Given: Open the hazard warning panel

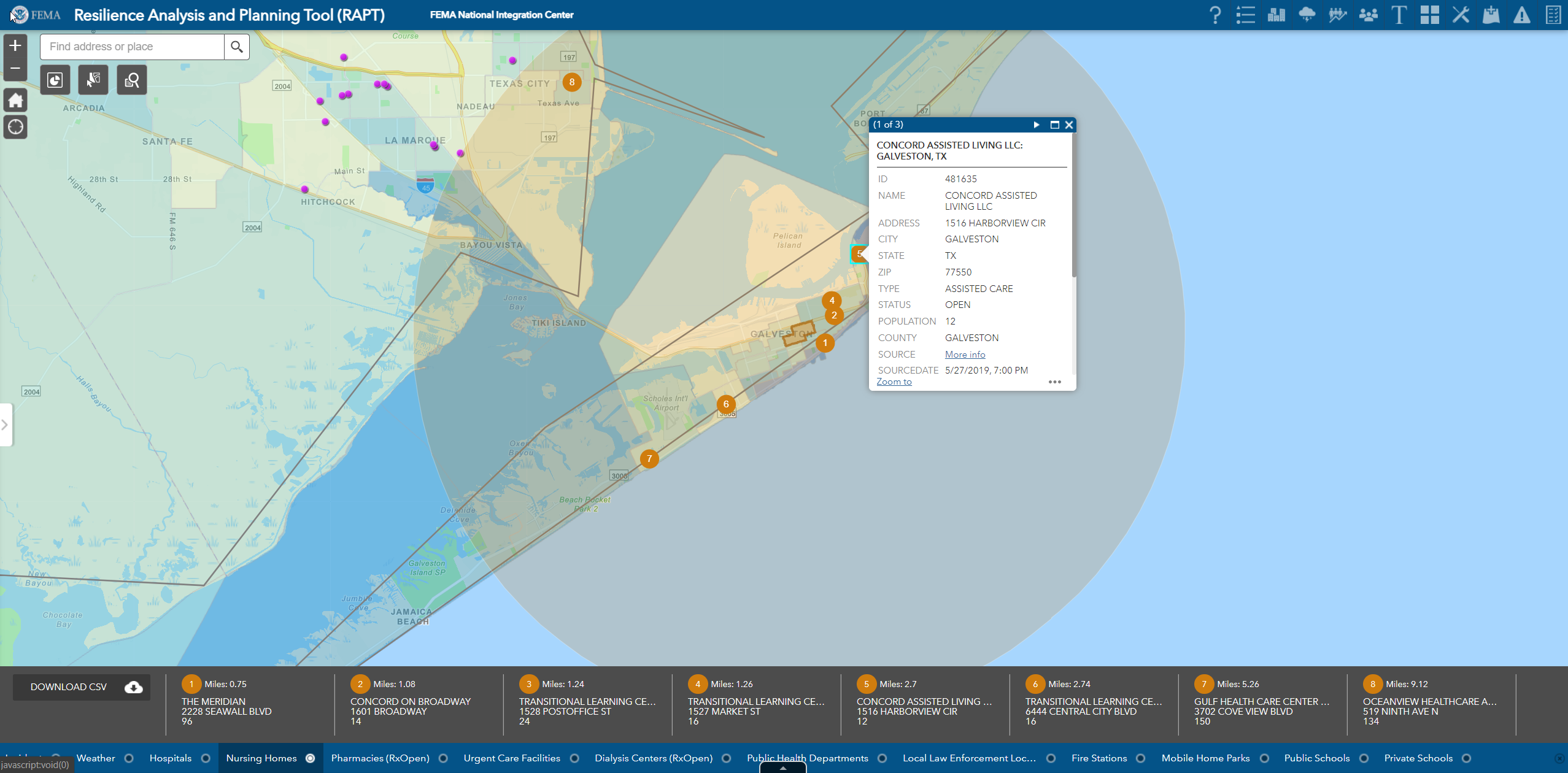Looking at the screenshot, I should pos(1523,14).
